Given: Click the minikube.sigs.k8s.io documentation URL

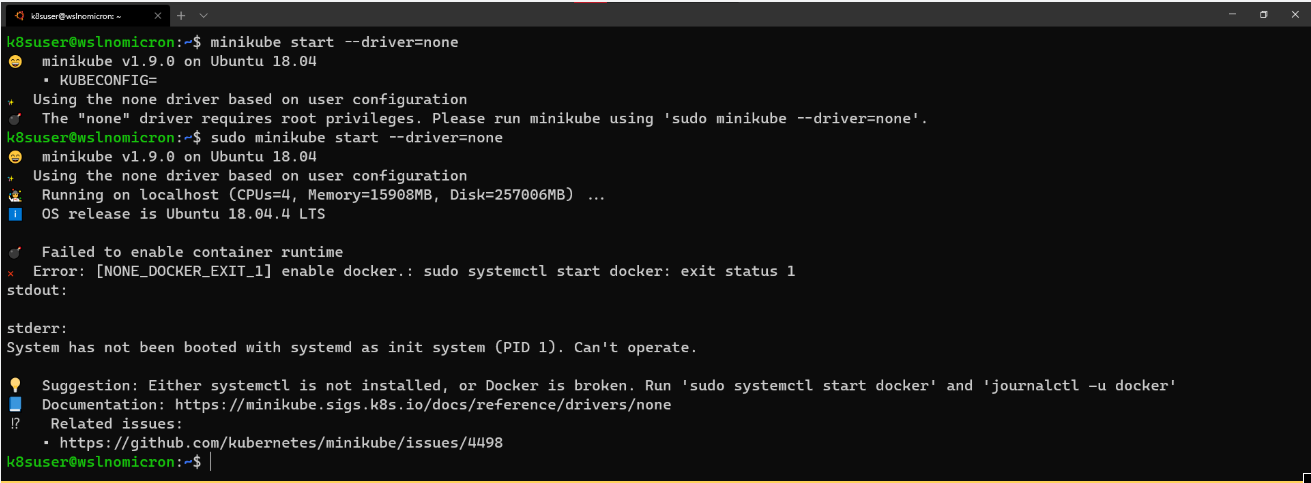Looking at the screenshot, I should (x=423, y=405).
